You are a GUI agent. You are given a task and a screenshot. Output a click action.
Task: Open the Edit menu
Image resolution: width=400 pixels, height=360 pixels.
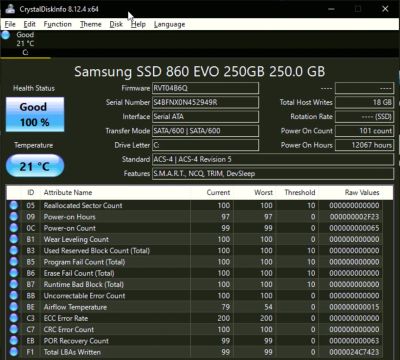[29, 24]
